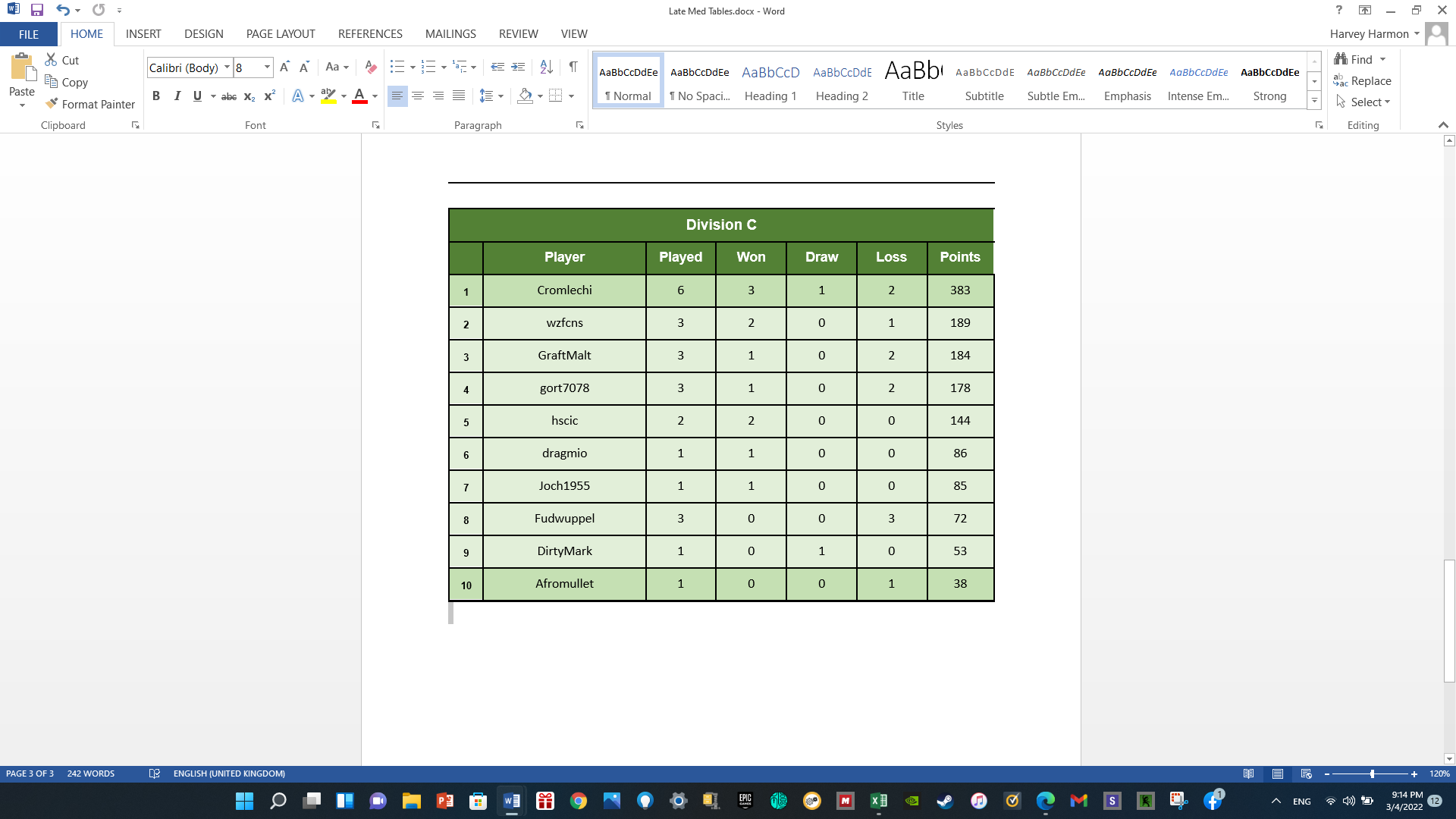The image size is (1456, 819).
Task: Switch to the REVIEW tab
Action: click(519, 34)
